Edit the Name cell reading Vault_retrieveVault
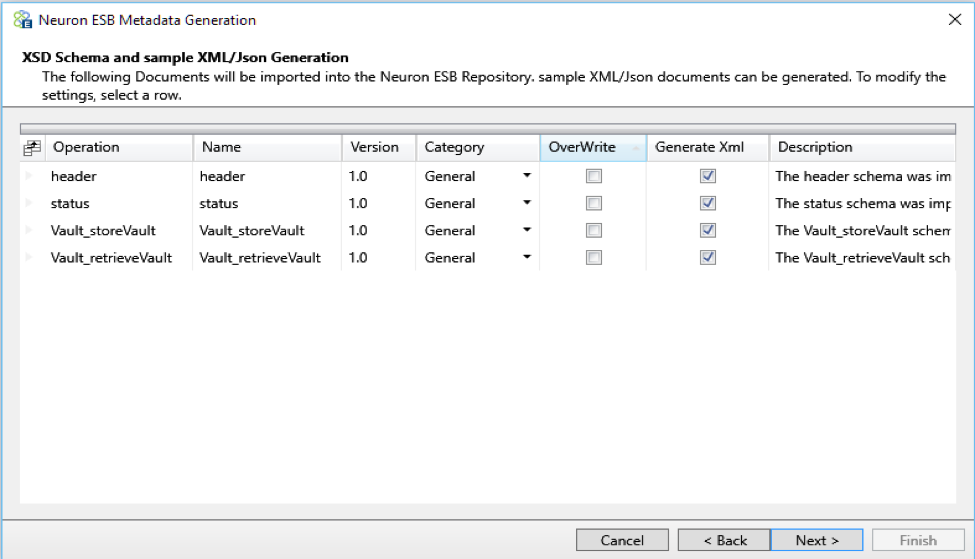The height and width of the screenshot is (559, 975). click(267, 257)
